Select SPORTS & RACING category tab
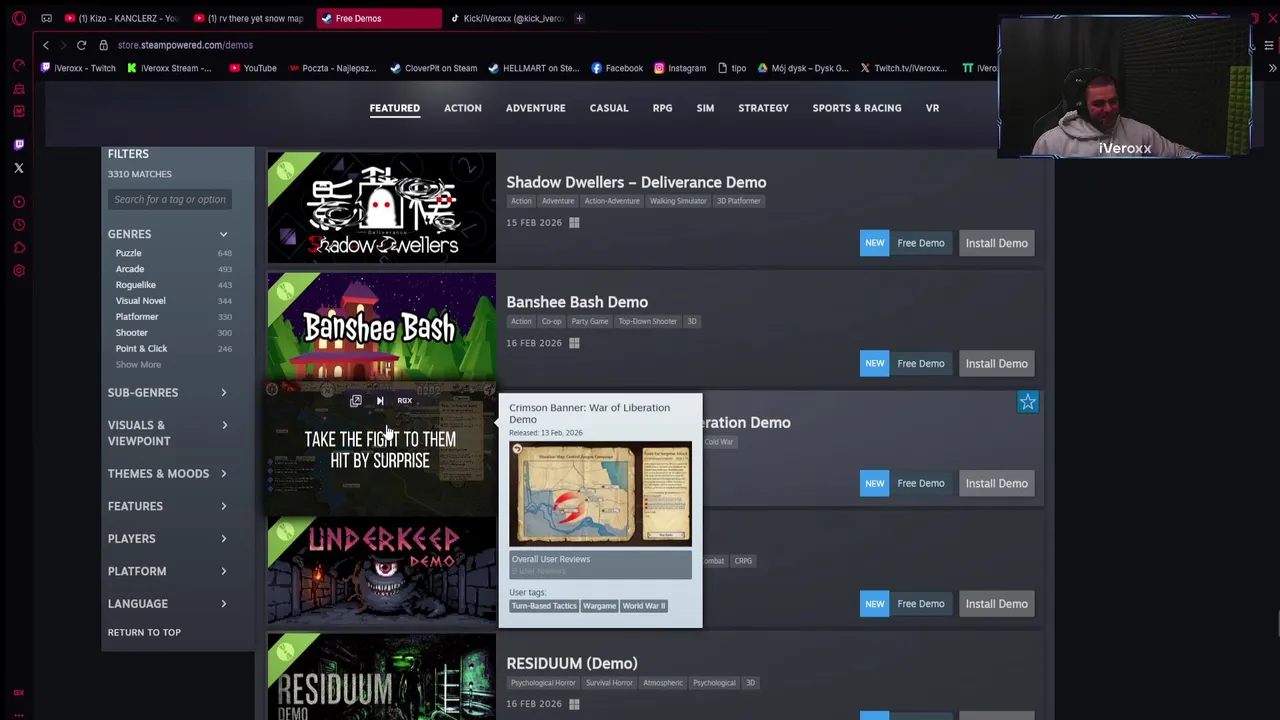This screenshot has width=1280, height=720. [x=857, y=108]
